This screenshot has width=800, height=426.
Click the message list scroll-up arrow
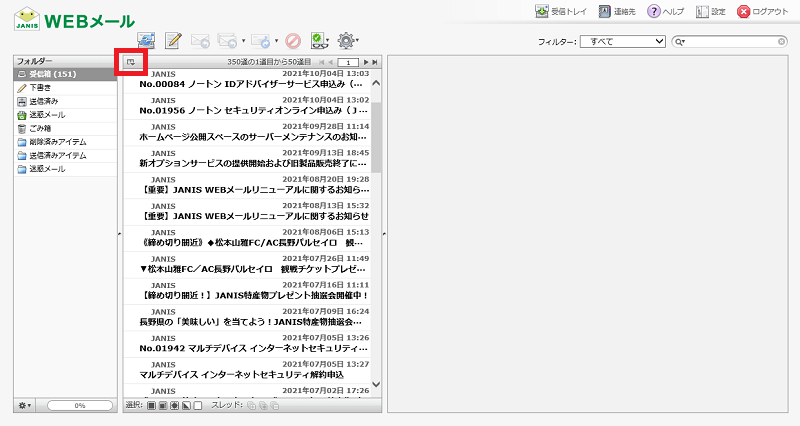point(376,83)
